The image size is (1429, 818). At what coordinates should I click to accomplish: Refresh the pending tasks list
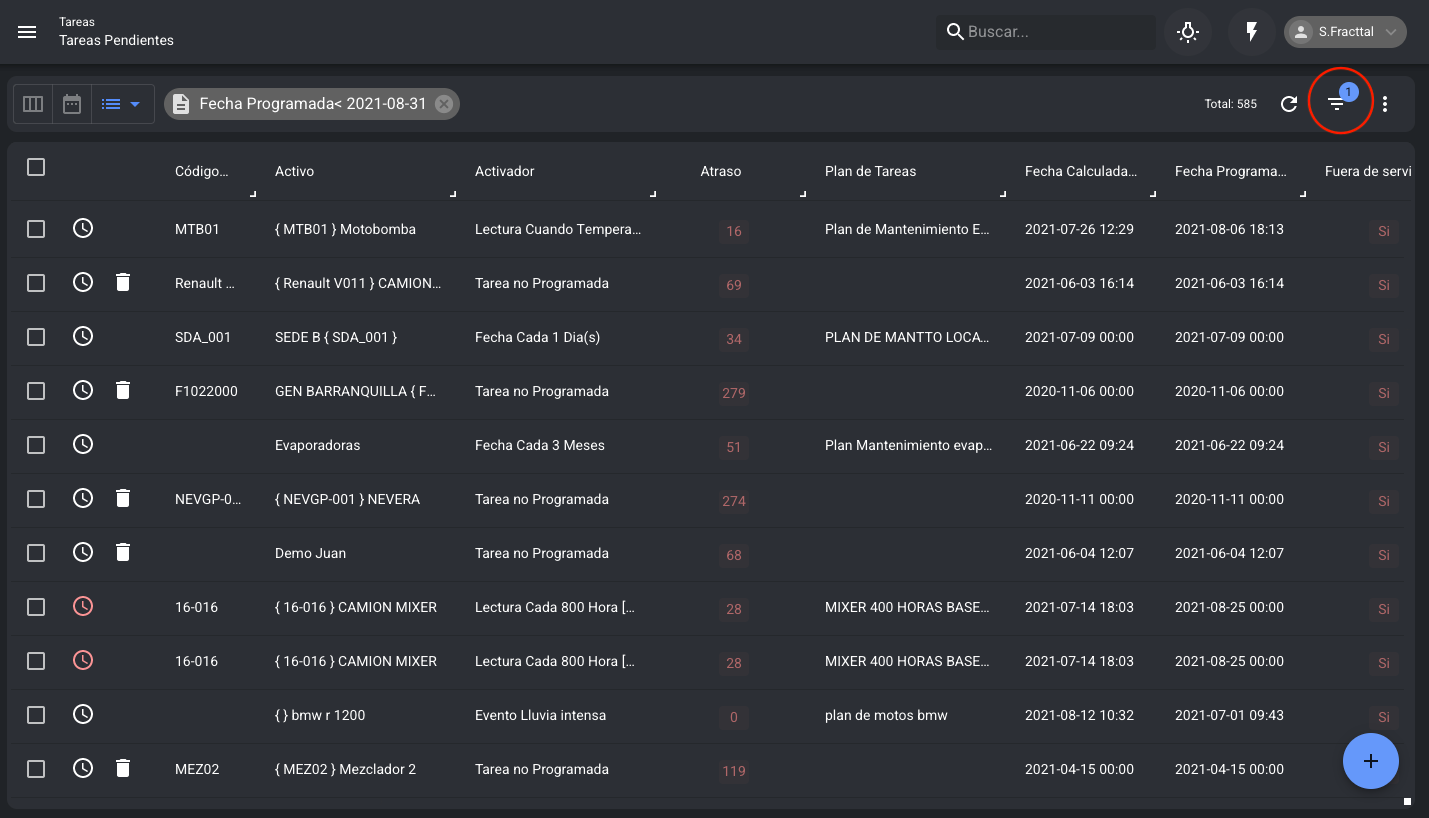[x=1289, y=104]
